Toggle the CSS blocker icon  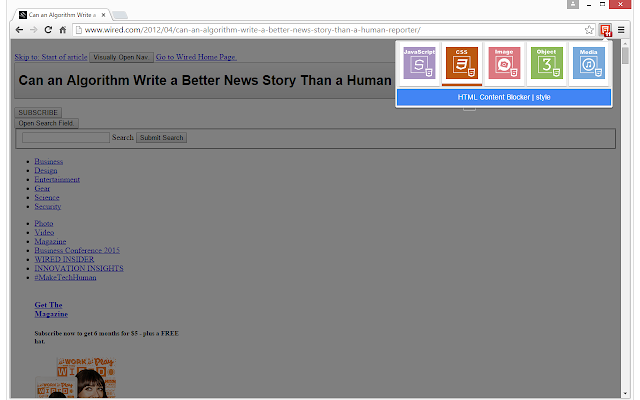(462, 63)
